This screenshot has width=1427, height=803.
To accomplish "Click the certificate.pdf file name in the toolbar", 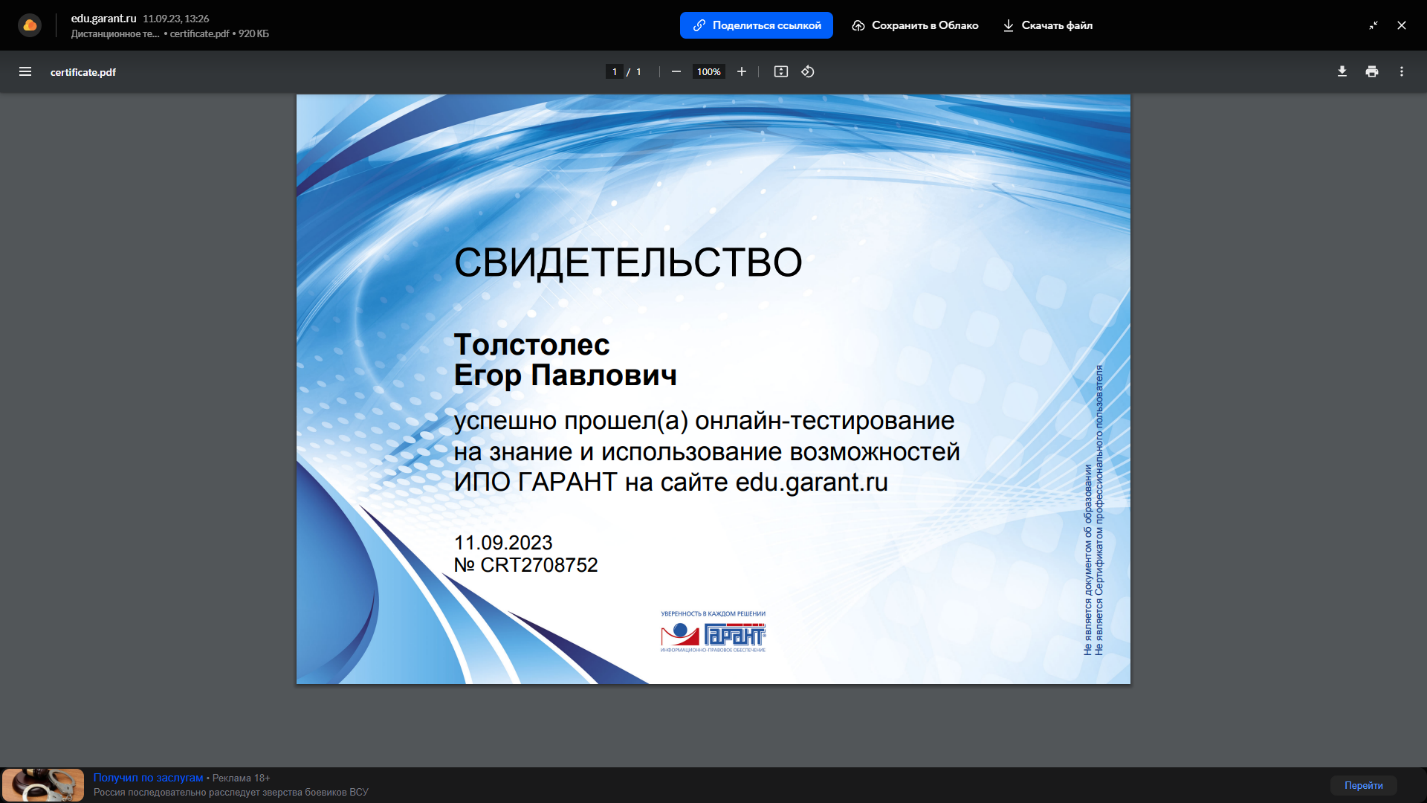I will 83,72.
